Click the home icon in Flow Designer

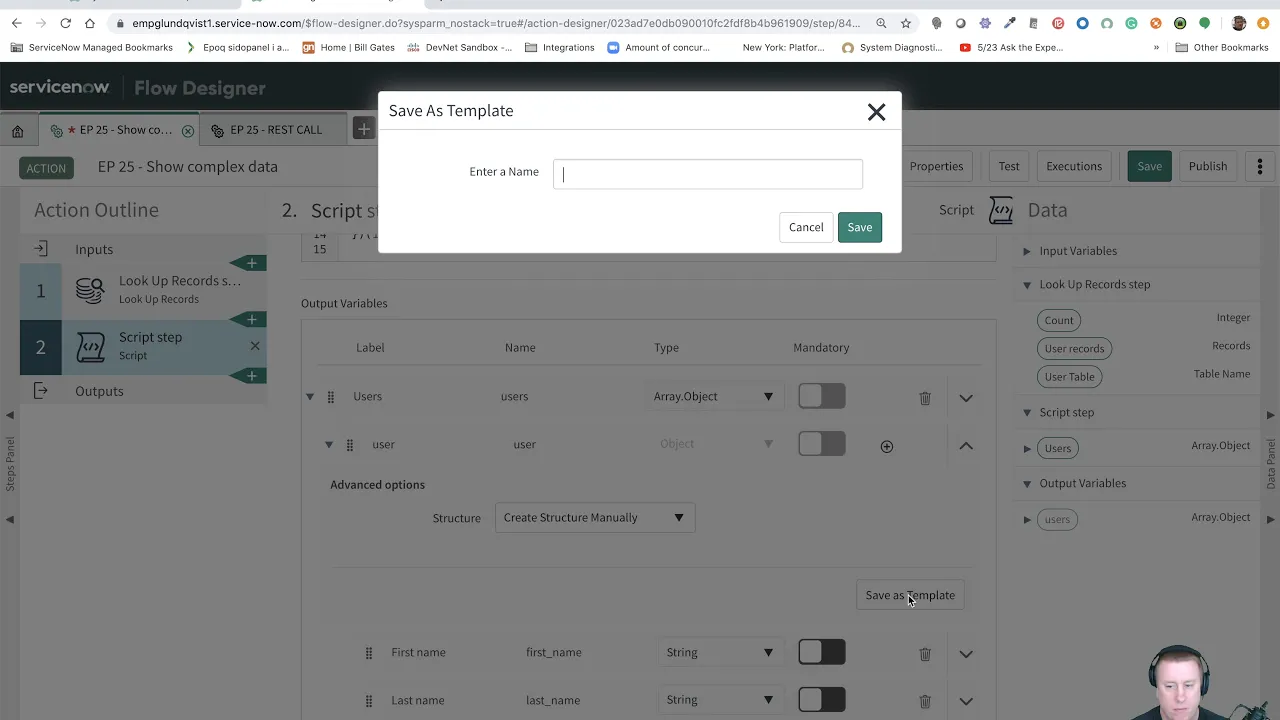click(x=18, y=129)
